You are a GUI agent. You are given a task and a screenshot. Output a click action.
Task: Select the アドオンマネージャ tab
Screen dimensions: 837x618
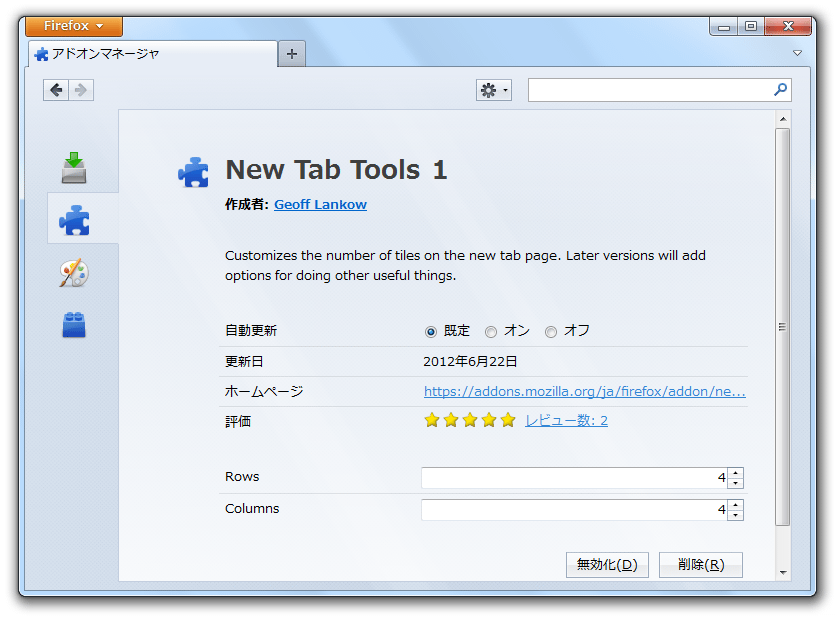coord(152,54)
